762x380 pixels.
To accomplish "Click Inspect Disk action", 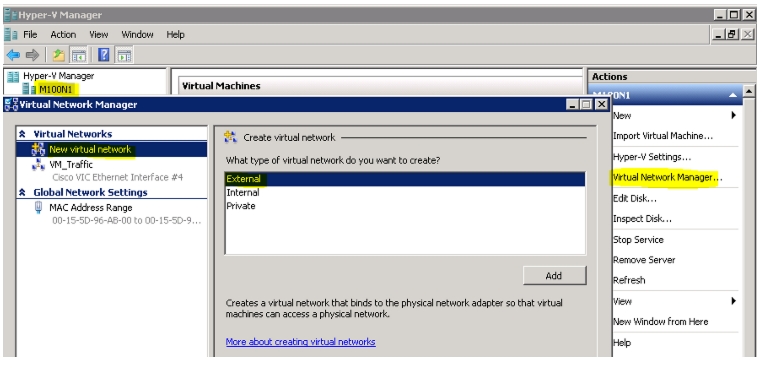I will [642, 219].
